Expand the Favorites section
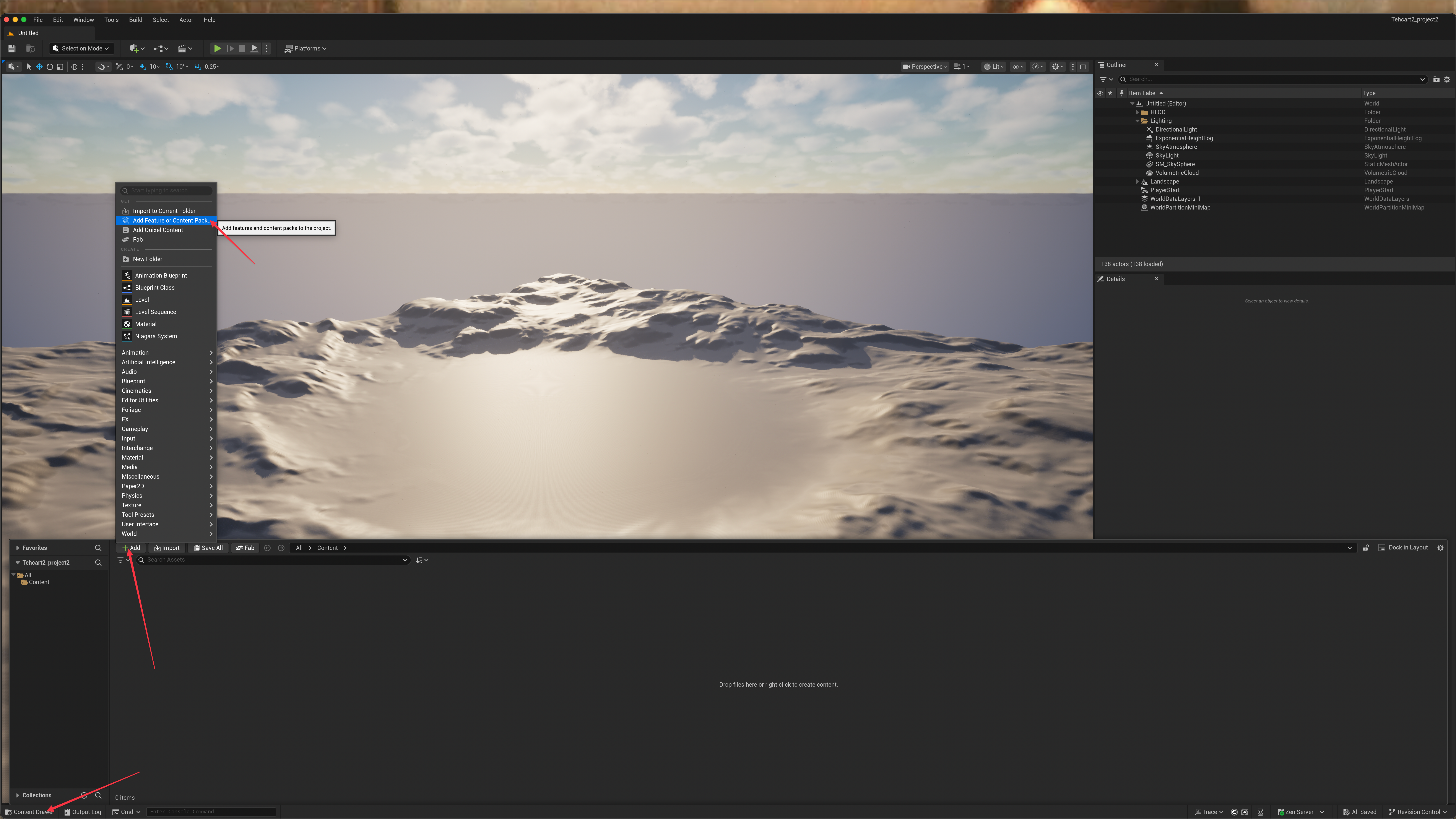1456x819 pixels. click(x=18, y=548)
